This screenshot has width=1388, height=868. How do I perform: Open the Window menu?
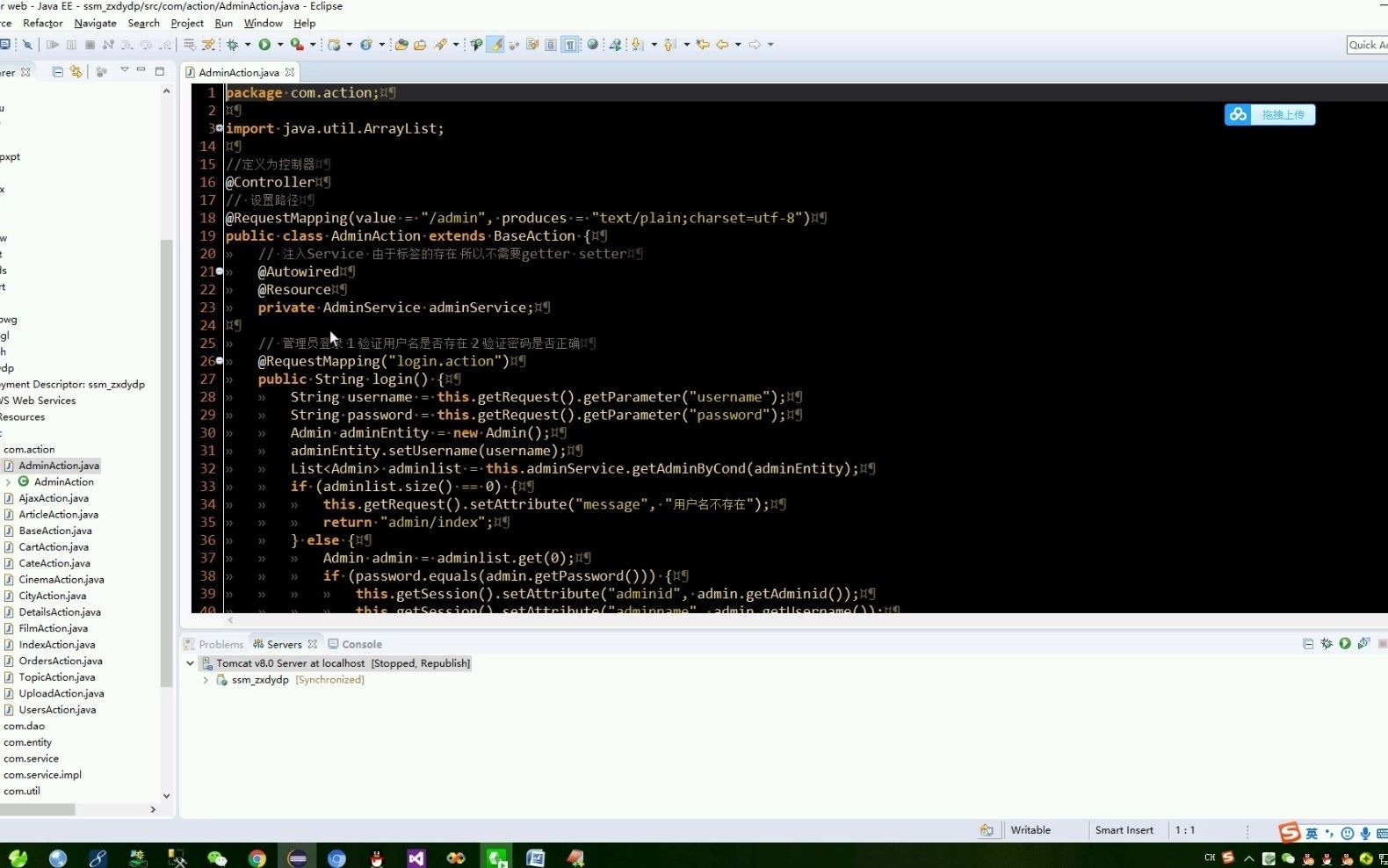tap(263, 23)
